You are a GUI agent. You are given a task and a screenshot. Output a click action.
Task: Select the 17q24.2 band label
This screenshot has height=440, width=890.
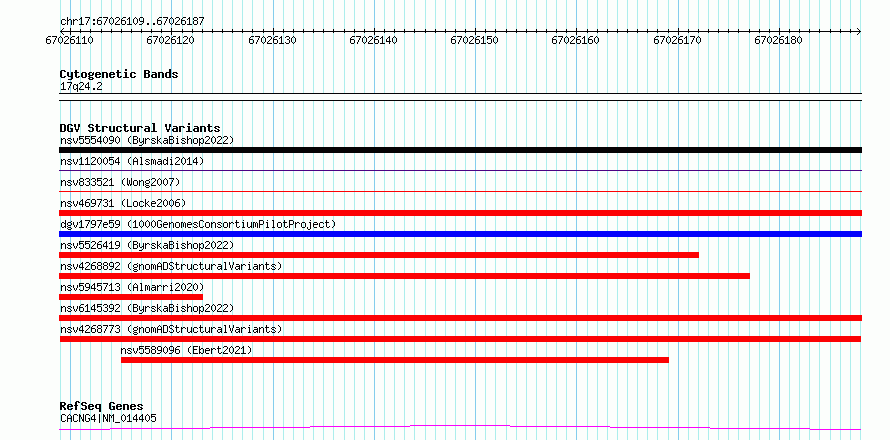pos(81,87)
